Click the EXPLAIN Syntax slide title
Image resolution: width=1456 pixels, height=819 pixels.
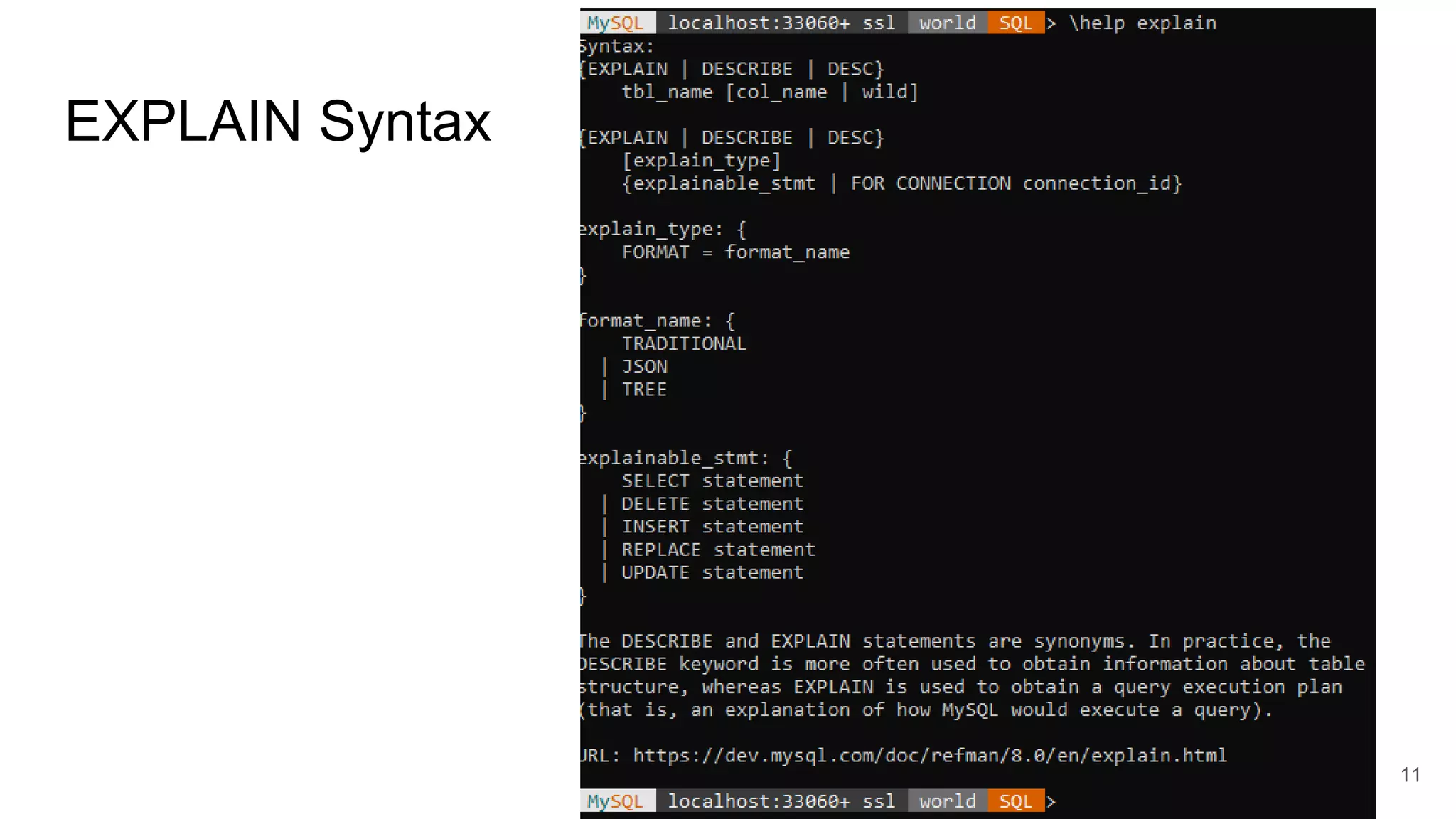pos(278,122)
